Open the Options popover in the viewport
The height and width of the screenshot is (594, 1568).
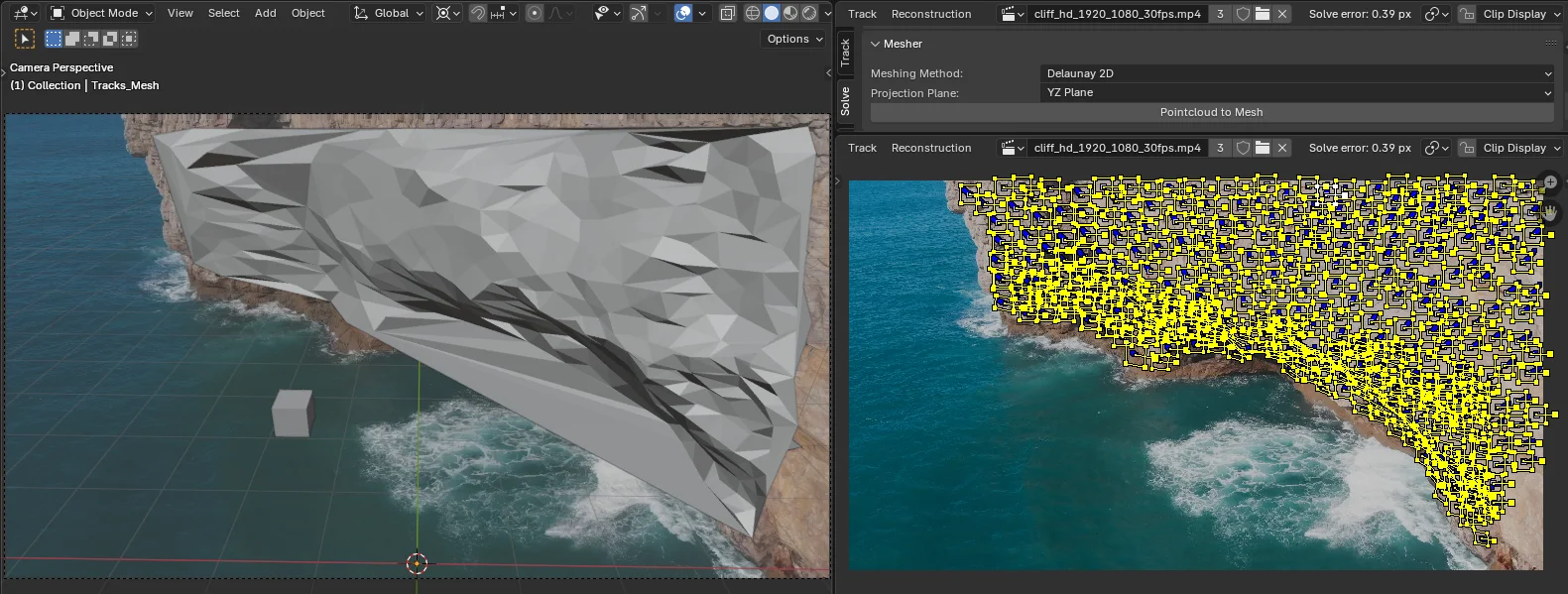click(x=794, y=39)
